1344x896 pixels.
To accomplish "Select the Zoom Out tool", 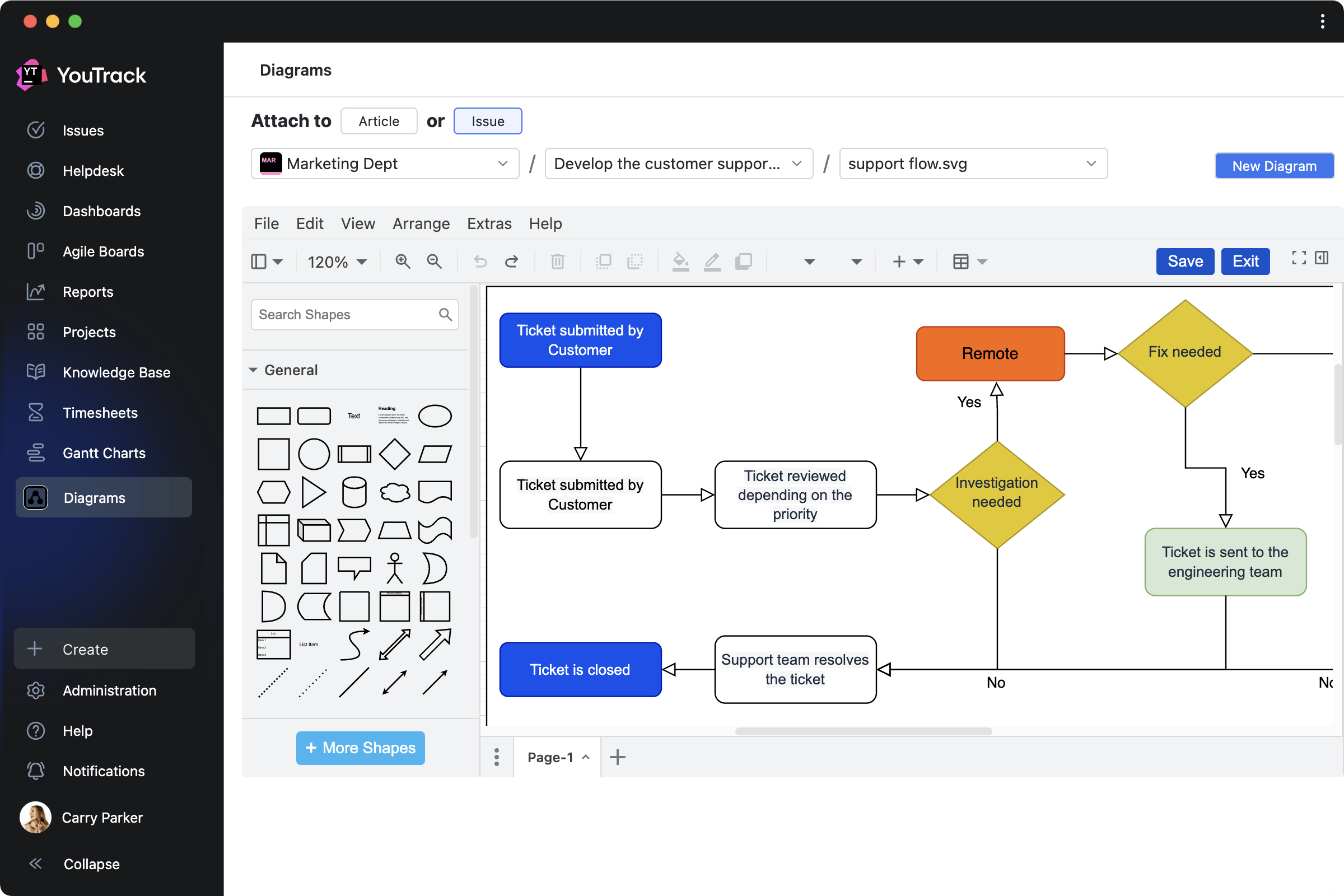I will tap(435, 261).
